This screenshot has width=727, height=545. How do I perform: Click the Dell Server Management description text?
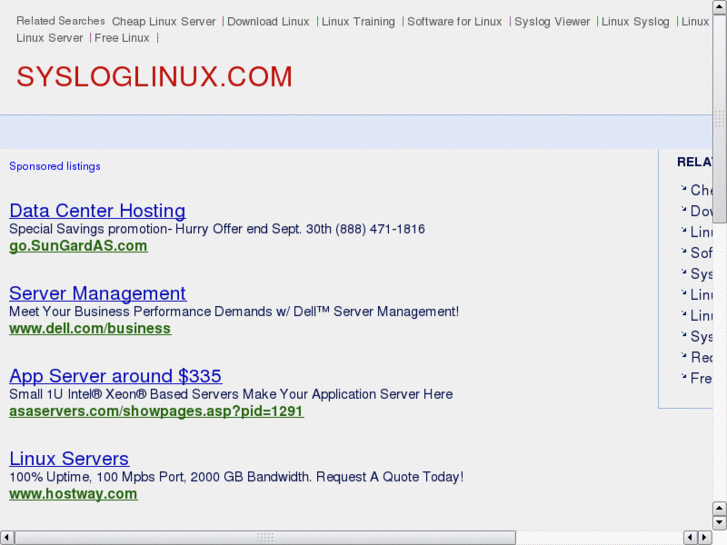tap(234, 311)
